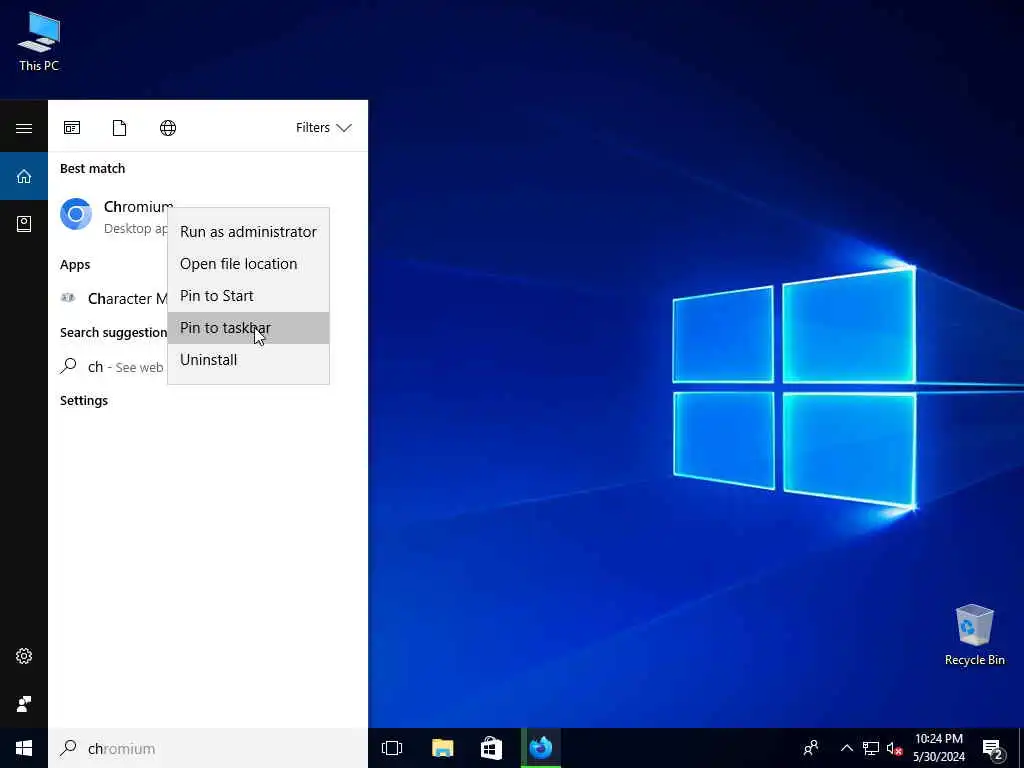Click the Best match heading

[92, 168]
